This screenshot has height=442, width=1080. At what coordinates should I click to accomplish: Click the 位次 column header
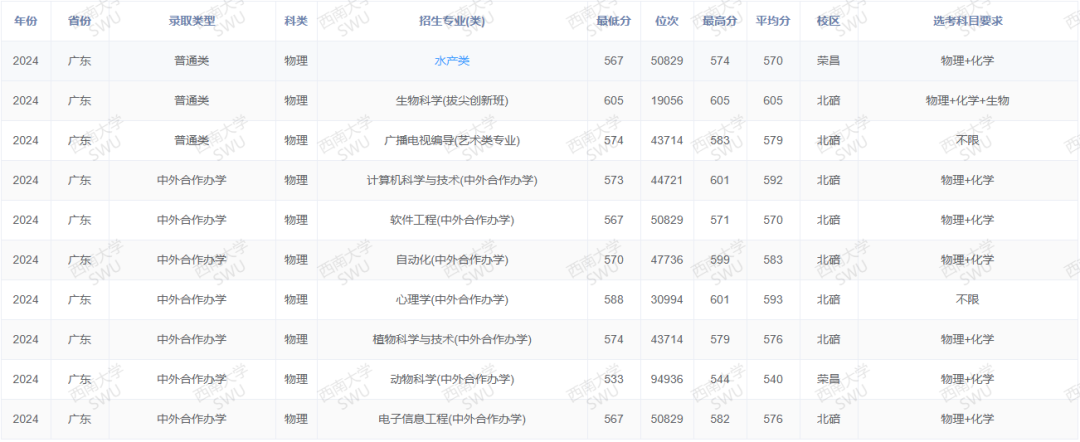point(667,21)
